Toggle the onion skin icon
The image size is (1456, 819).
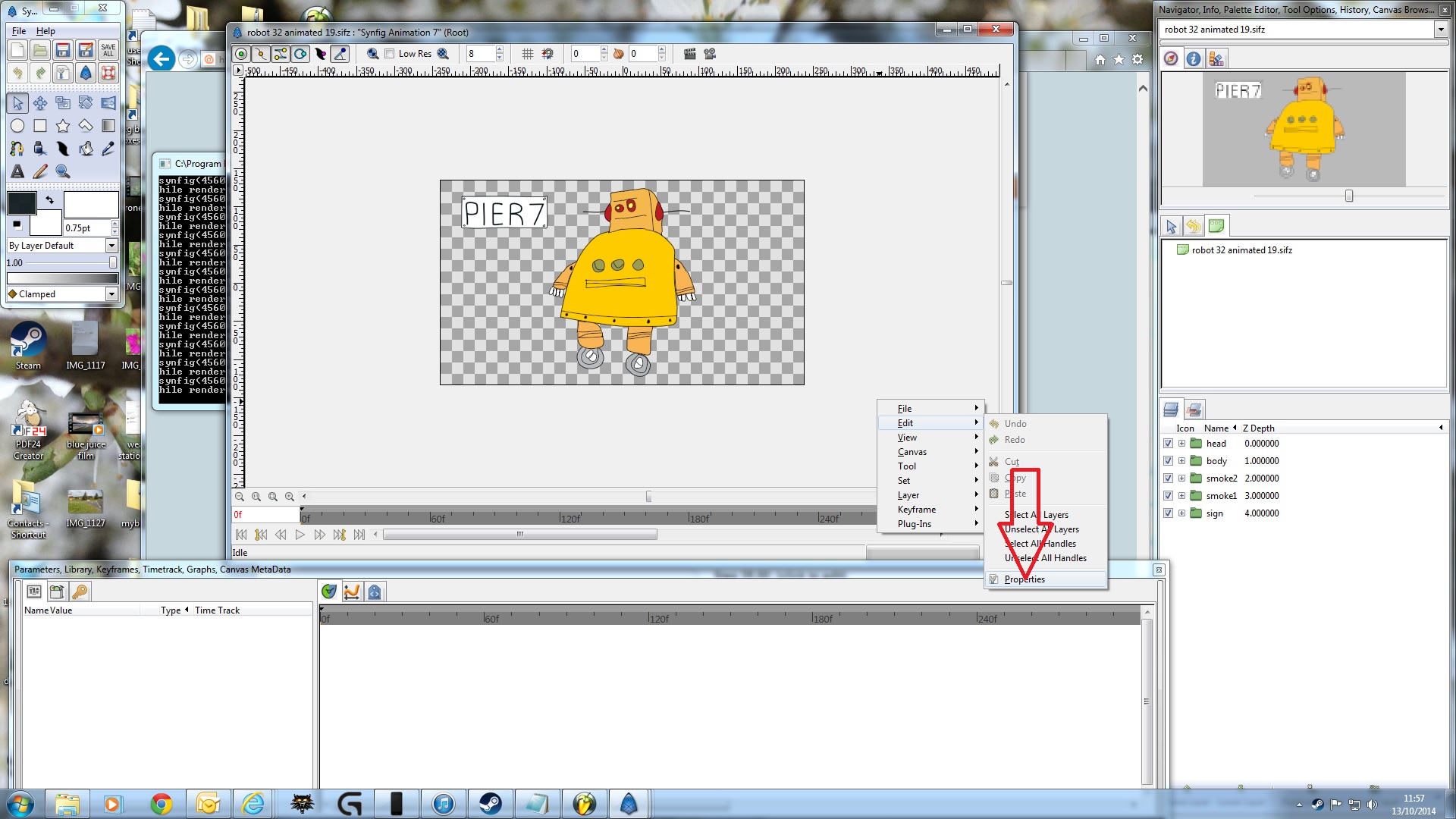point(618,54)
